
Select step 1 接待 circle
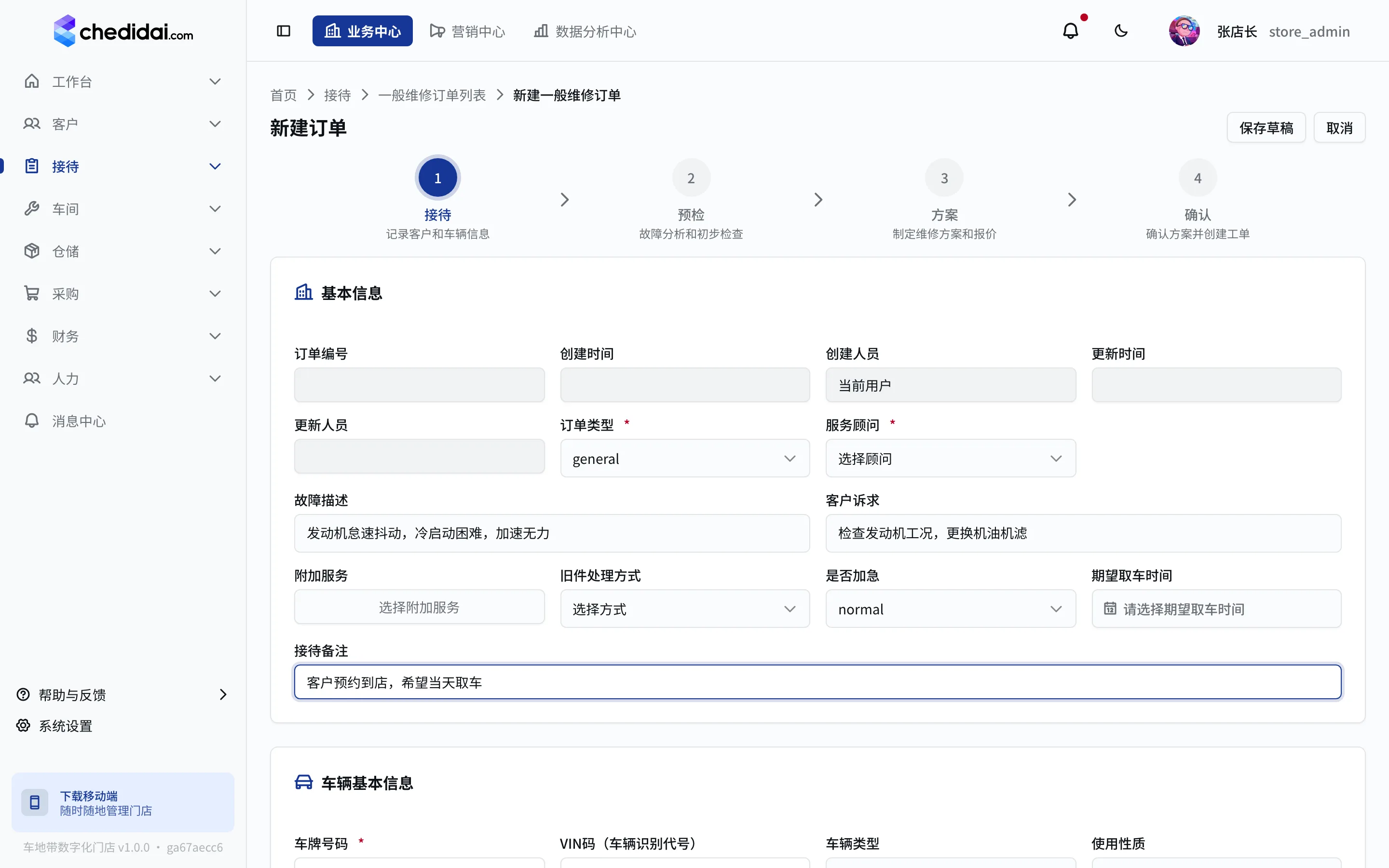(437, 178)
